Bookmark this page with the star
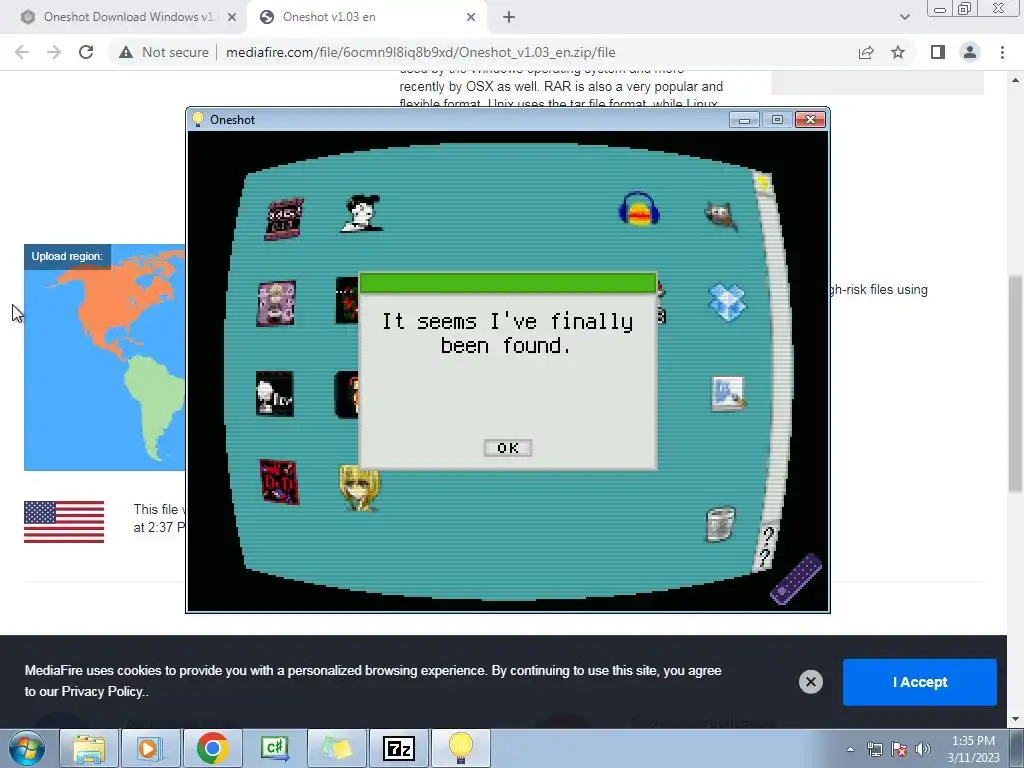 (x=898, y=52)
